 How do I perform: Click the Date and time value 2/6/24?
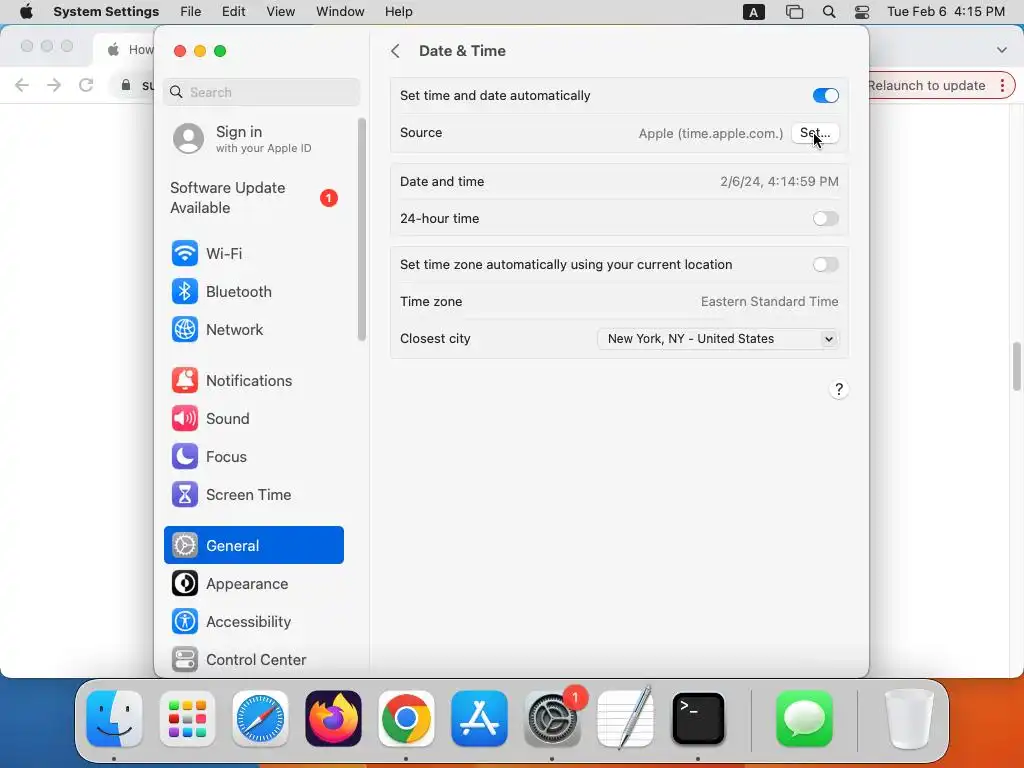click(779, 182)
